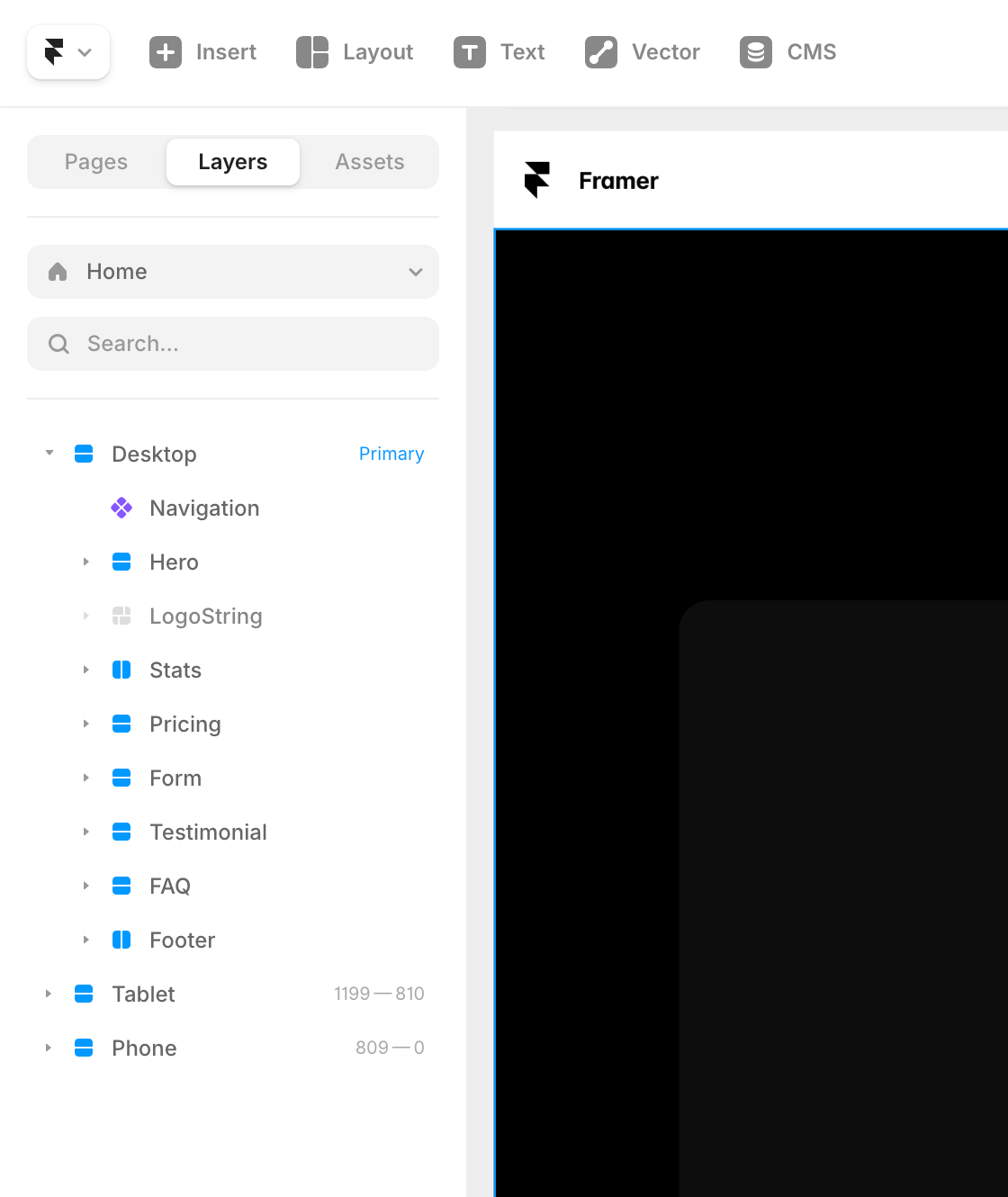This screenshot has height=1197, width=1008.
Task: Select the Navigation layer name
Action: pyautogui.click(x=204, y=508)
